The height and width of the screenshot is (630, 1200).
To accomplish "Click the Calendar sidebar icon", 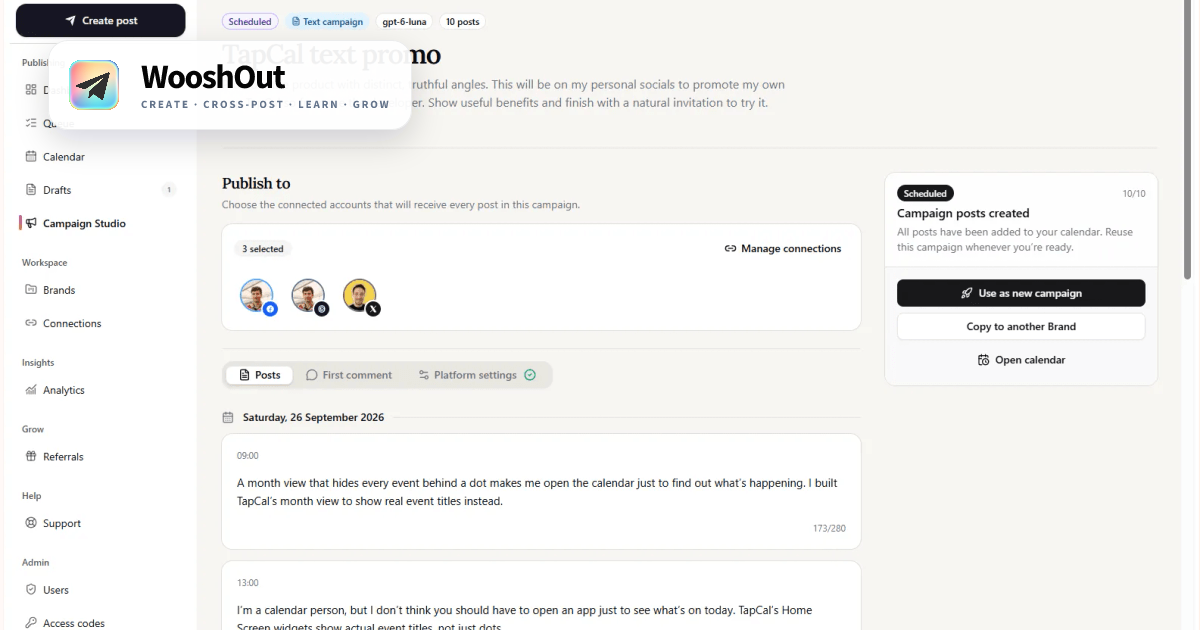I will [x=31, y=157].
